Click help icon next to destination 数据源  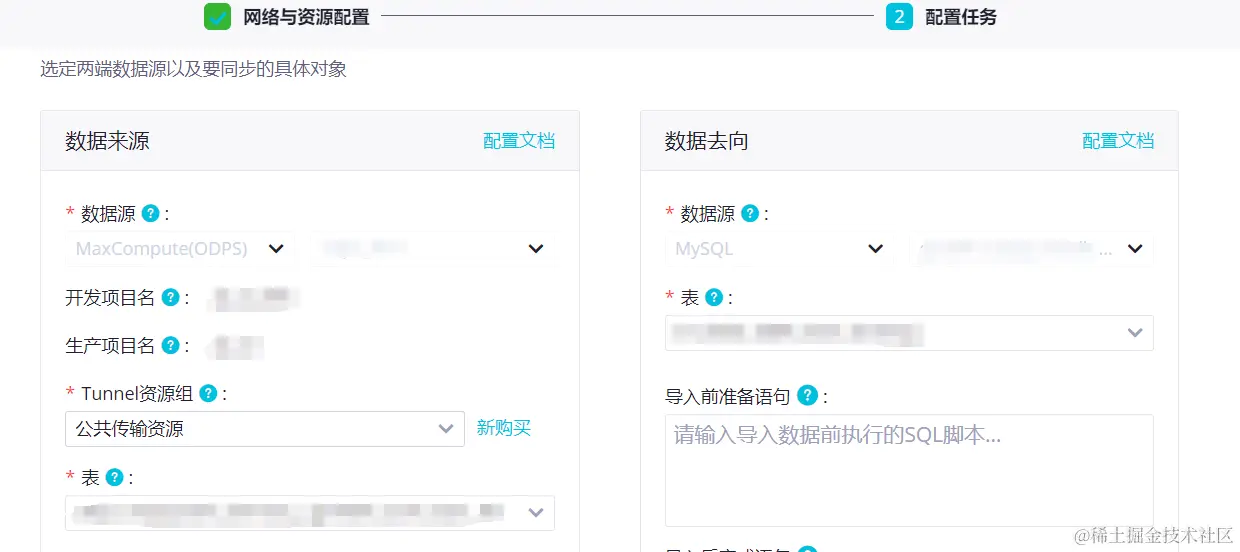[750, 213]
